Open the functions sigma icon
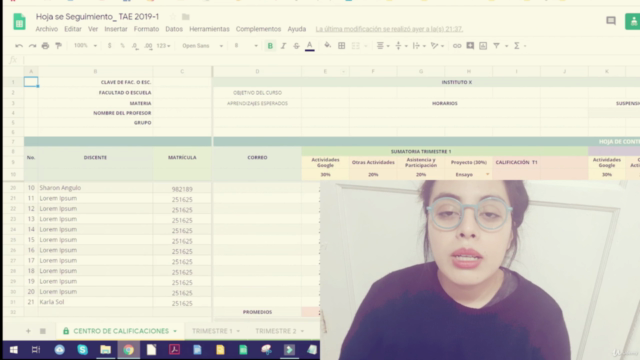 coord(517,46)
